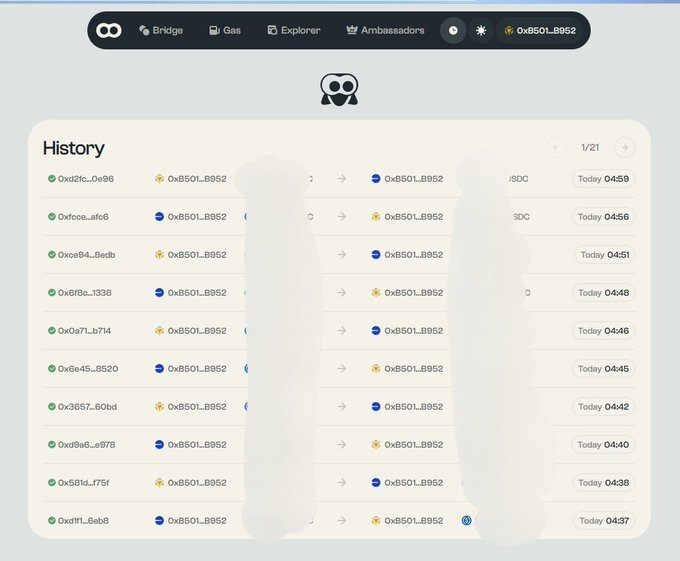Click green success check on 0x581d...f75f row
This screenshot has width=680, height=561.
click(x=52, y=483)
